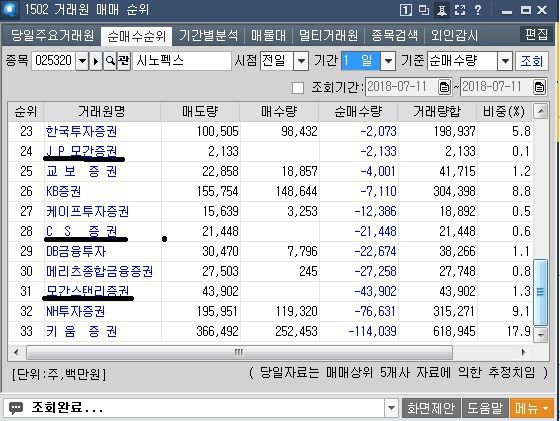560x421 pixels.
Task: Expand the 기간 1일 dropdown
Action: [388, 61]
